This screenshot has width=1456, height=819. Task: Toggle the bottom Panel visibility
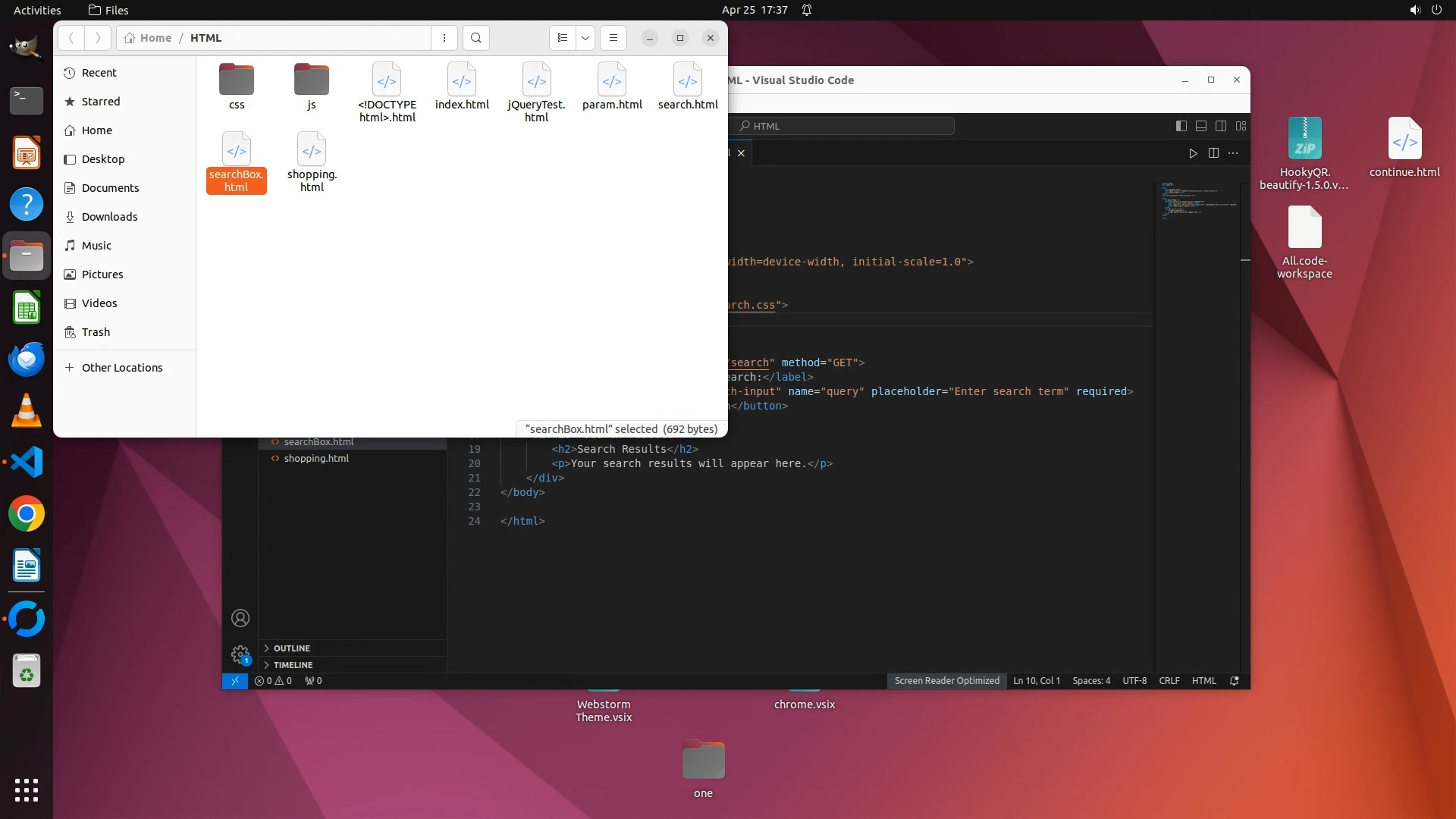click(x=1201, y=126)
